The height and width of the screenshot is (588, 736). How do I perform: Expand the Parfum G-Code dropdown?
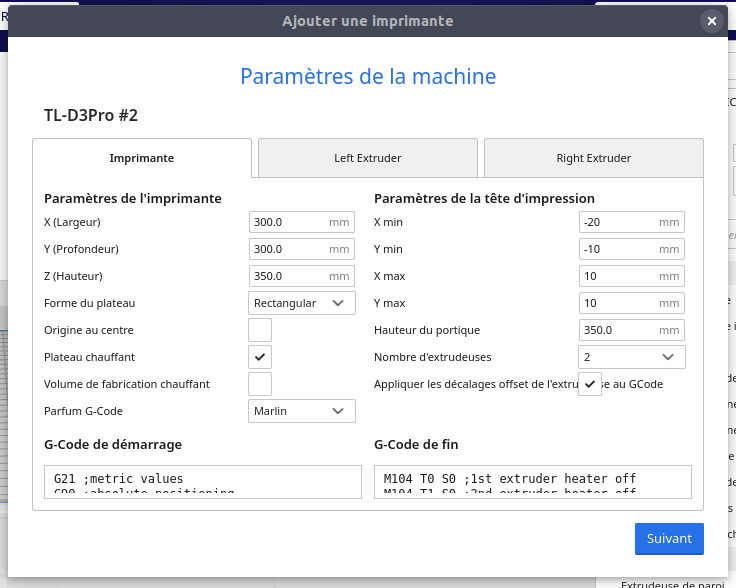(x=302, y=411)
